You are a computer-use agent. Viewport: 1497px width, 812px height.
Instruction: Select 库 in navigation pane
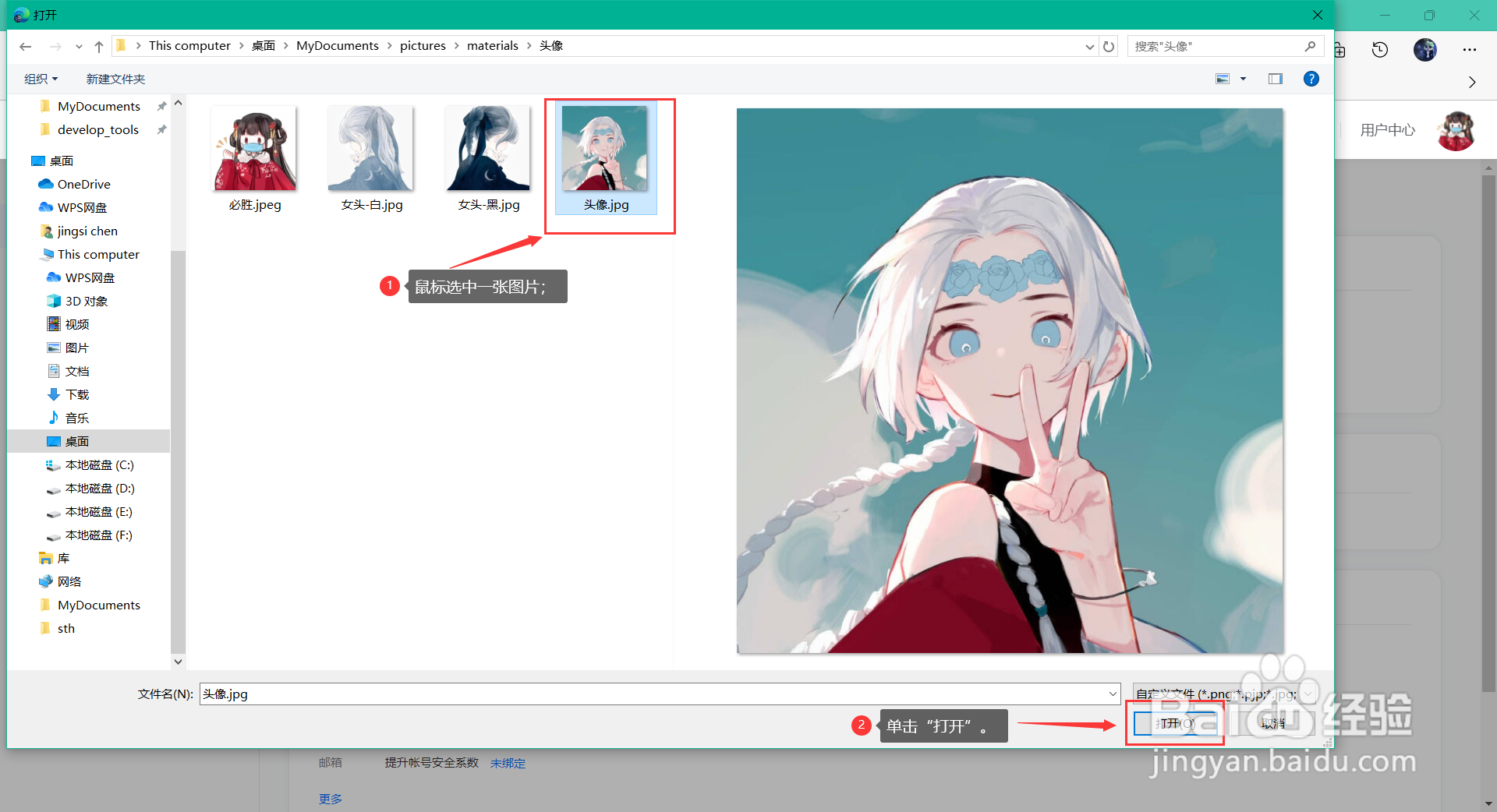pos(62,558)
